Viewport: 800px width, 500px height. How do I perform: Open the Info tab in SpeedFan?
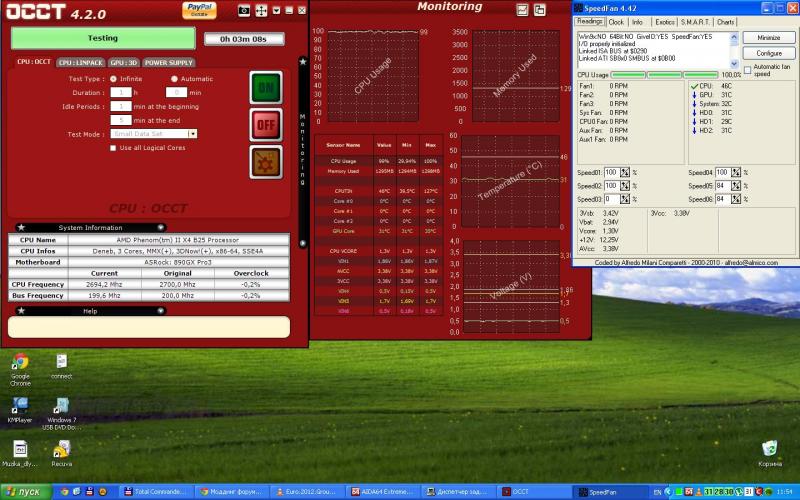(637, 22)
